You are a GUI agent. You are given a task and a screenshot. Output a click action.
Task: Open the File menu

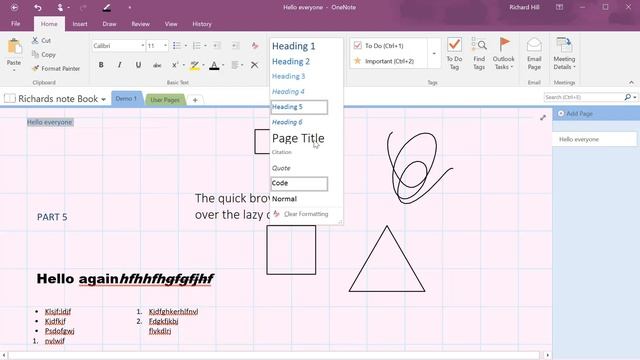(x=16, y=24)
